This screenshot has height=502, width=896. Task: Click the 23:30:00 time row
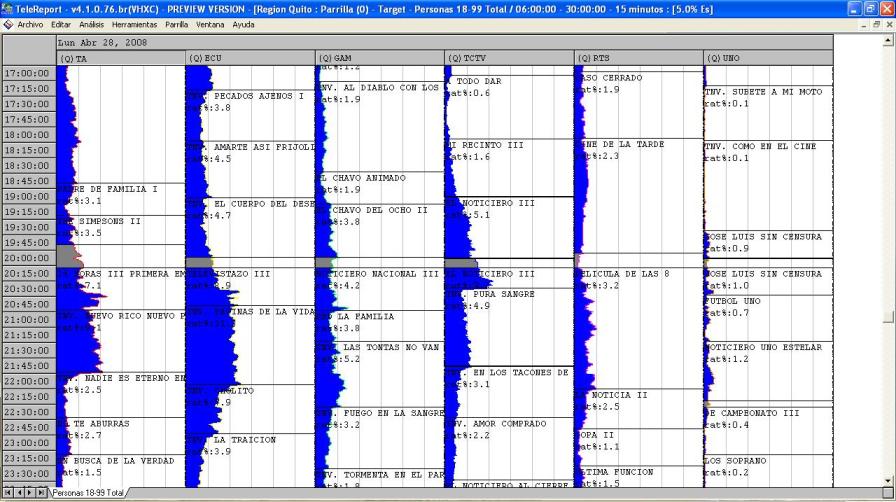pyautogui.click(x=29, y=474)
